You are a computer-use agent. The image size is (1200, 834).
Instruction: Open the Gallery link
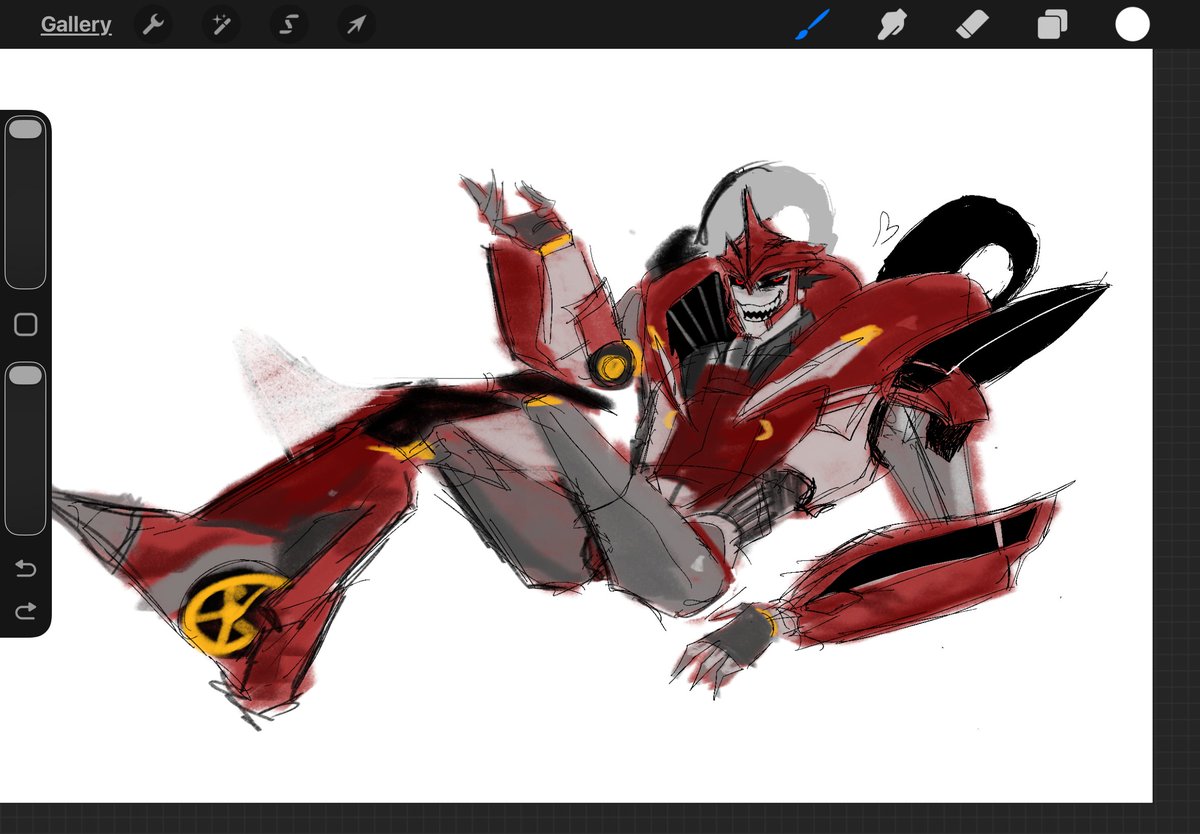76,25
